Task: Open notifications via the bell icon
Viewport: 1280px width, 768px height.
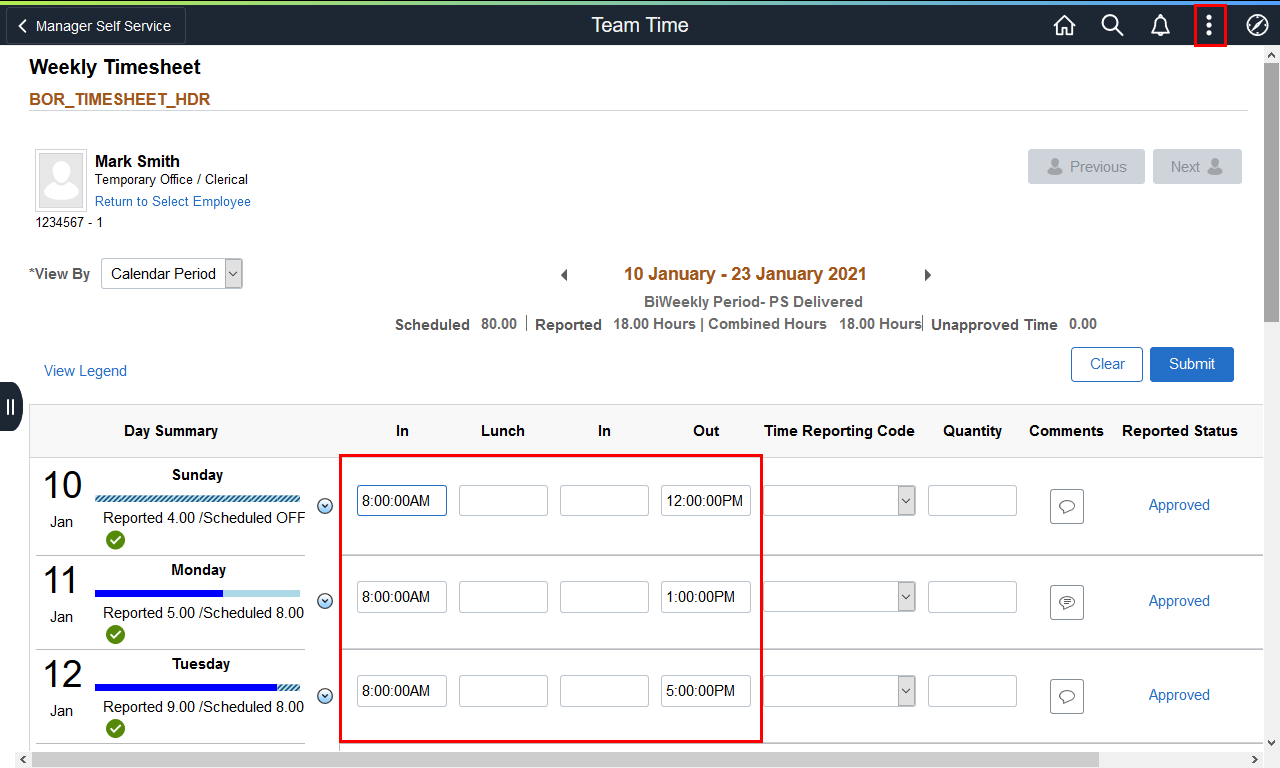Action: [1160, 26]
